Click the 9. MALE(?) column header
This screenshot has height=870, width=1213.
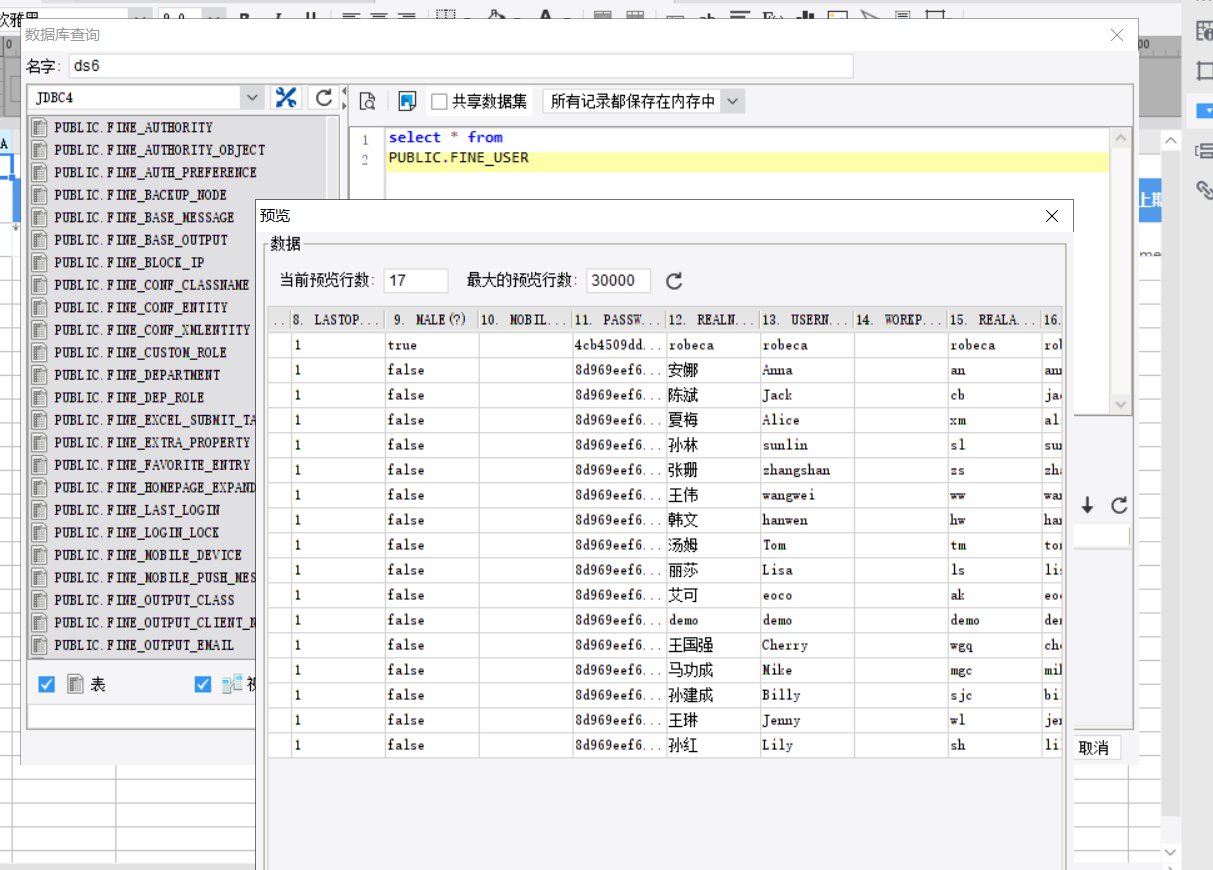click(431, 320)
